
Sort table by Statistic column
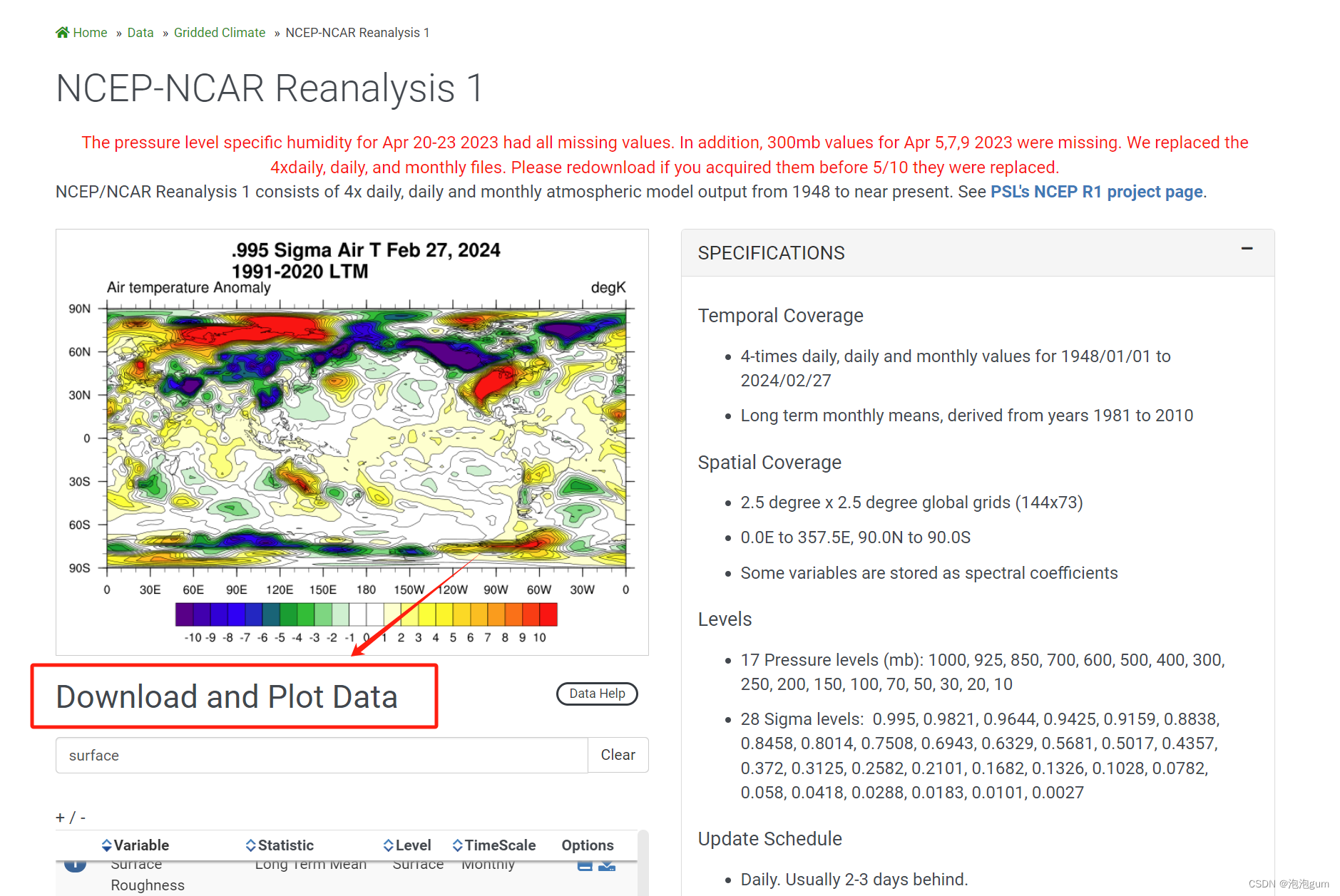(x=280, y=845)
